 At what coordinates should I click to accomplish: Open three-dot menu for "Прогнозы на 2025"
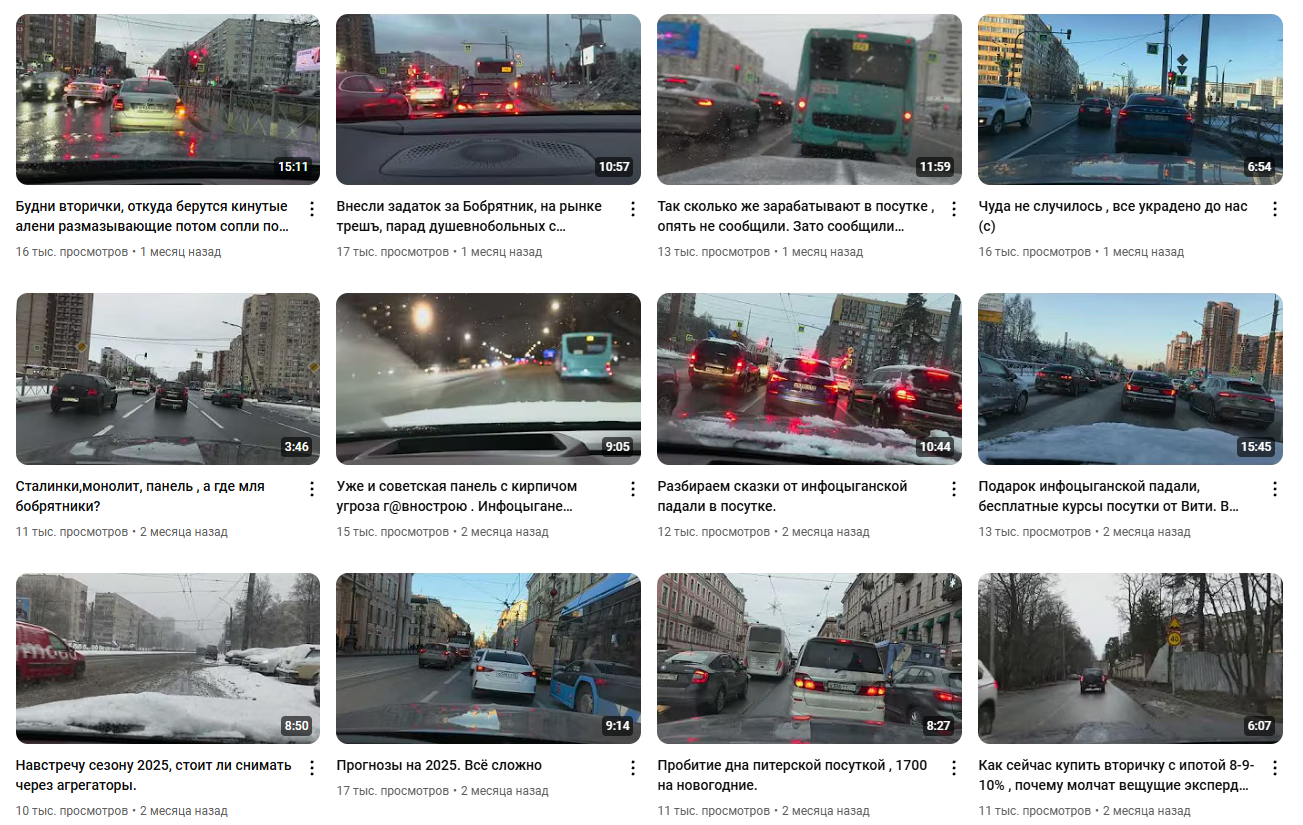633,768
